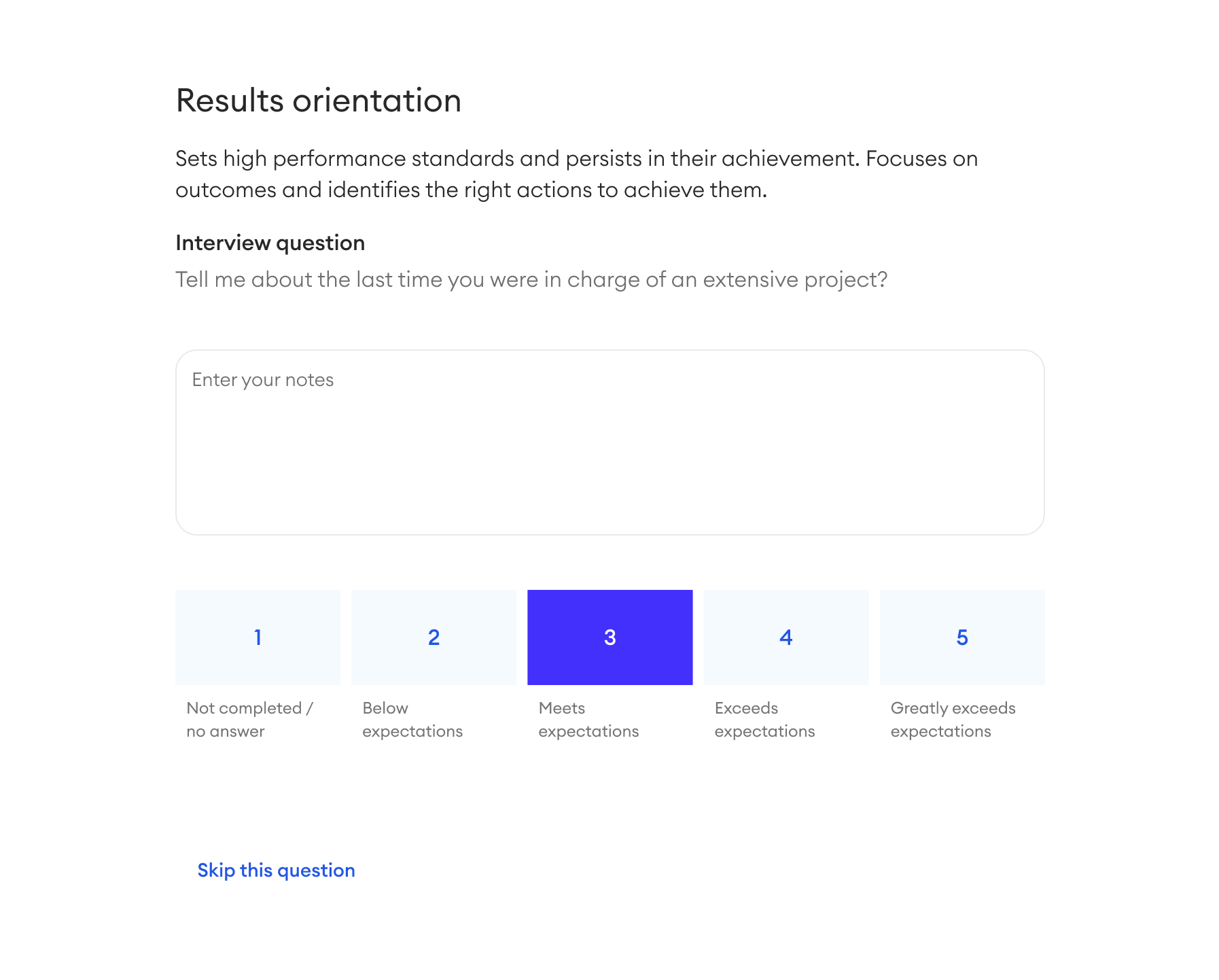Click the interview question text
The width and height of the screenshot is (1219, 980).
coord(531,279)
